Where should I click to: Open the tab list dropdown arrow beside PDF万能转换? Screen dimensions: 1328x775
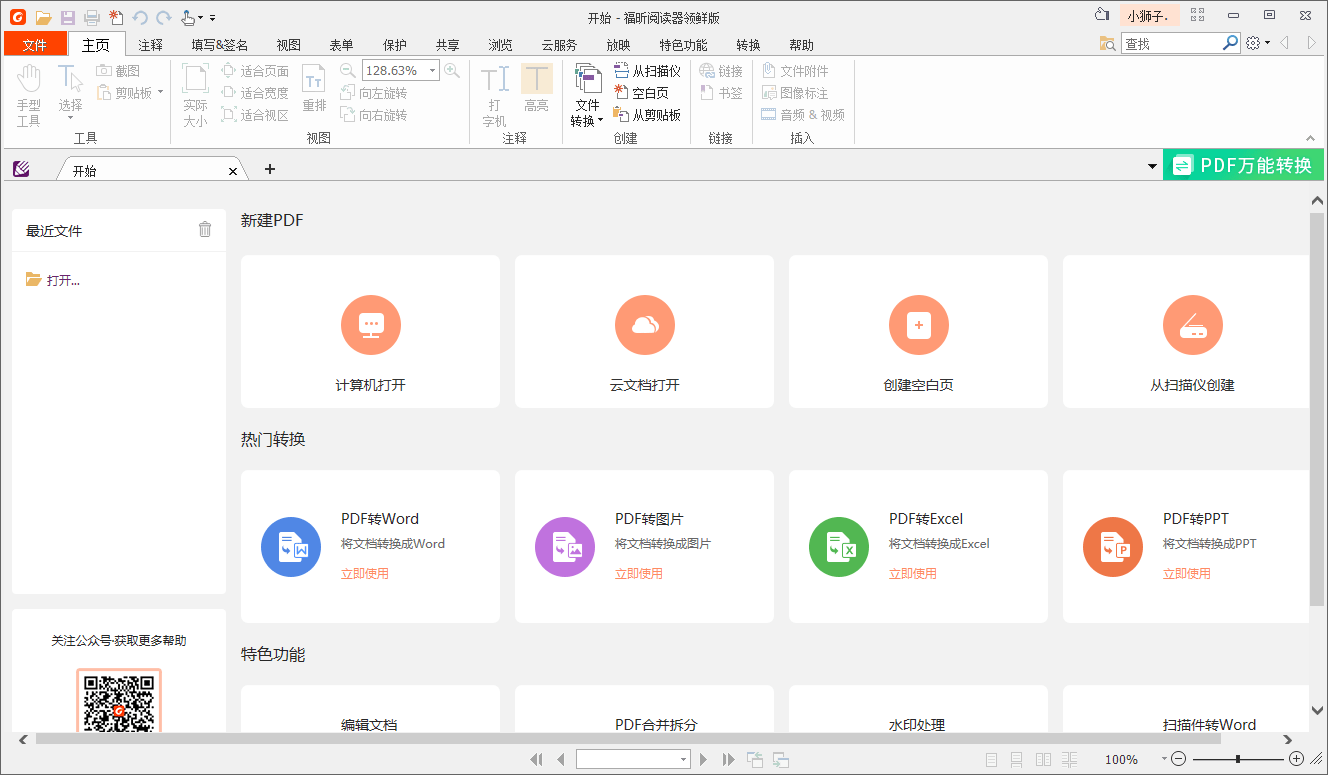[1152, 166]
